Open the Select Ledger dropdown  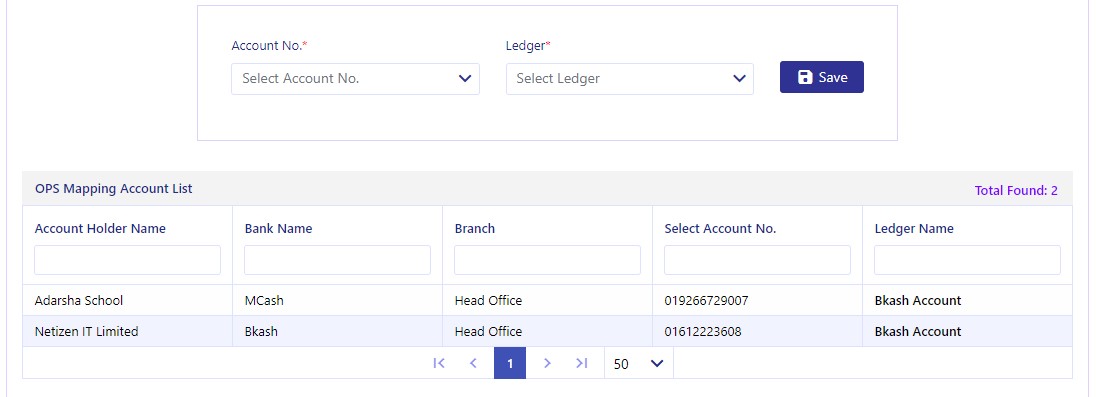pos(630,79)
